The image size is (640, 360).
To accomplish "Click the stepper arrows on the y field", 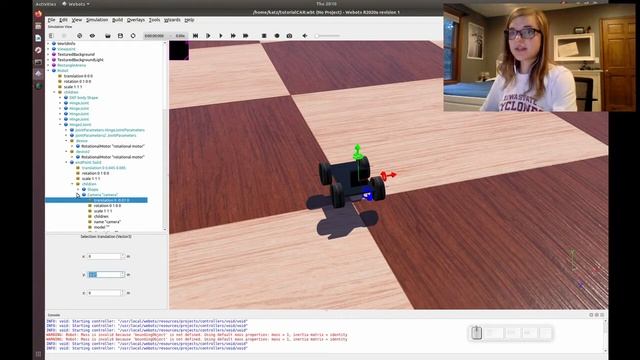I will 123,275.
